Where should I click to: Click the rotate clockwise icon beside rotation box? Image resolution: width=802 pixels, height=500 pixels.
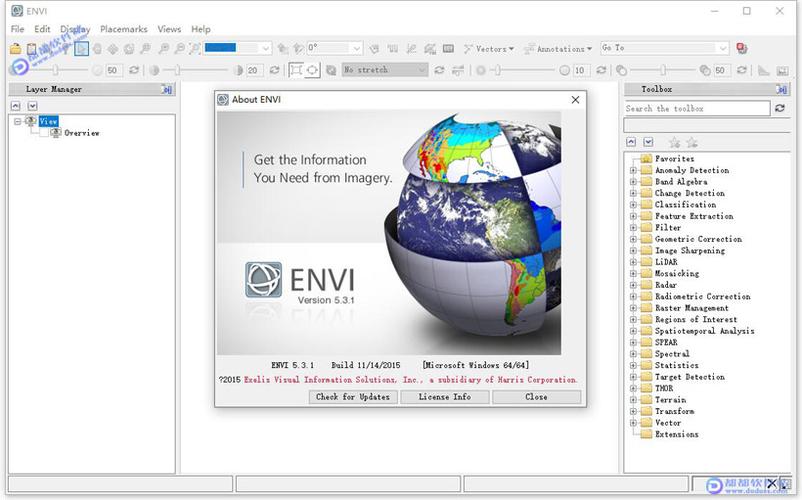click(x=298, y=49)
